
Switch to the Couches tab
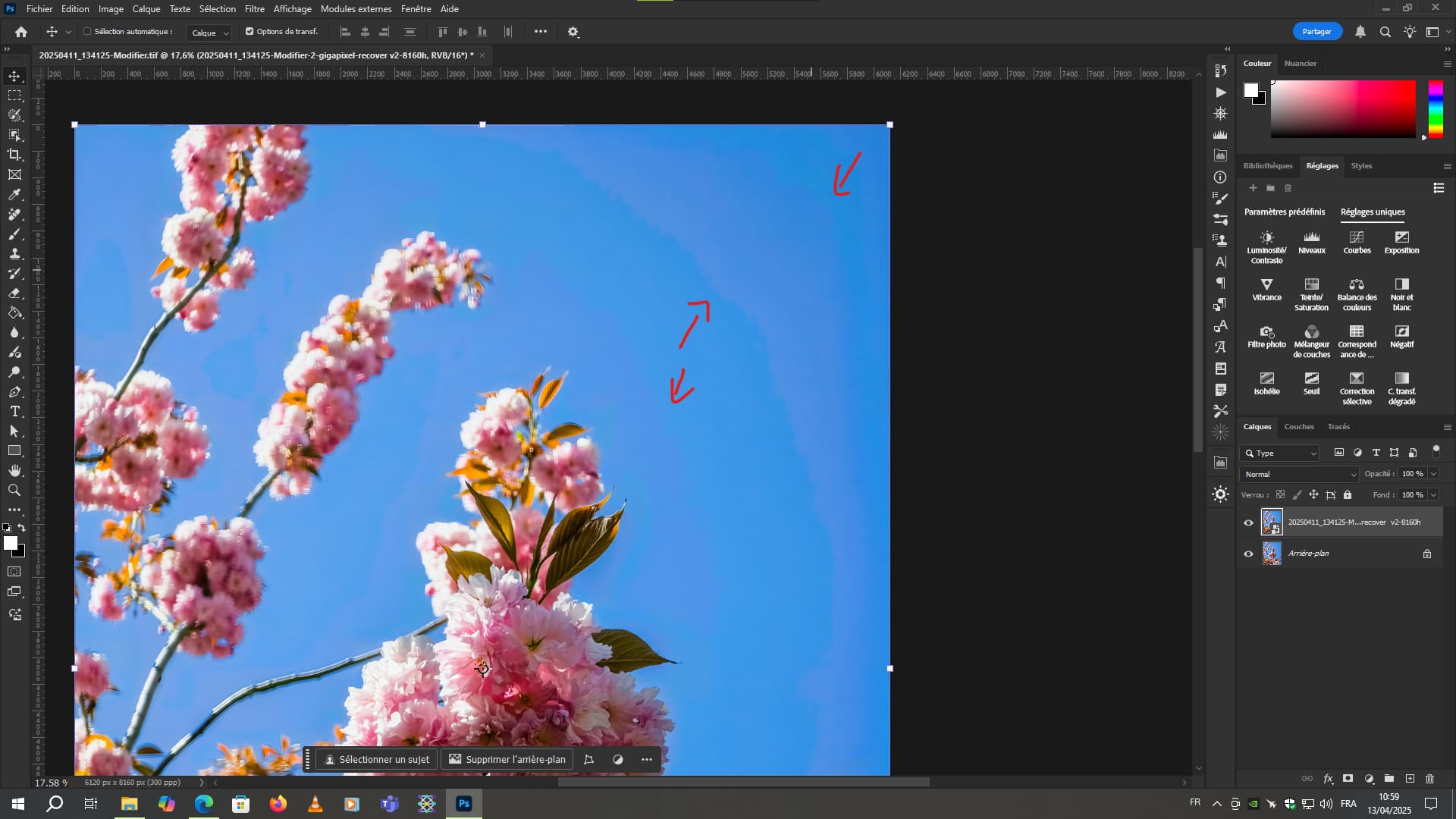click(1298, 427)
